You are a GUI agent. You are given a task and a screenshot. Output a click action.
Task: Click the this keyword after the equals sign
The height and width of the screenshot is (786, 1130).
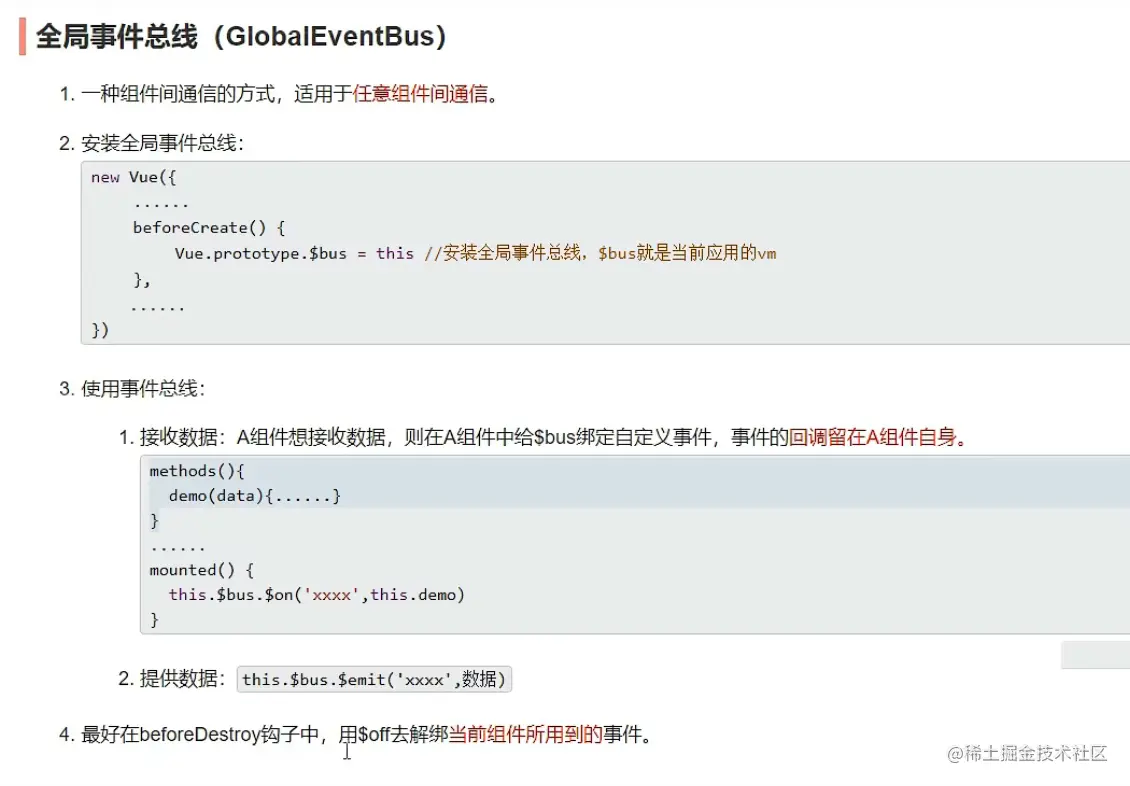click(x=395, y=254)
